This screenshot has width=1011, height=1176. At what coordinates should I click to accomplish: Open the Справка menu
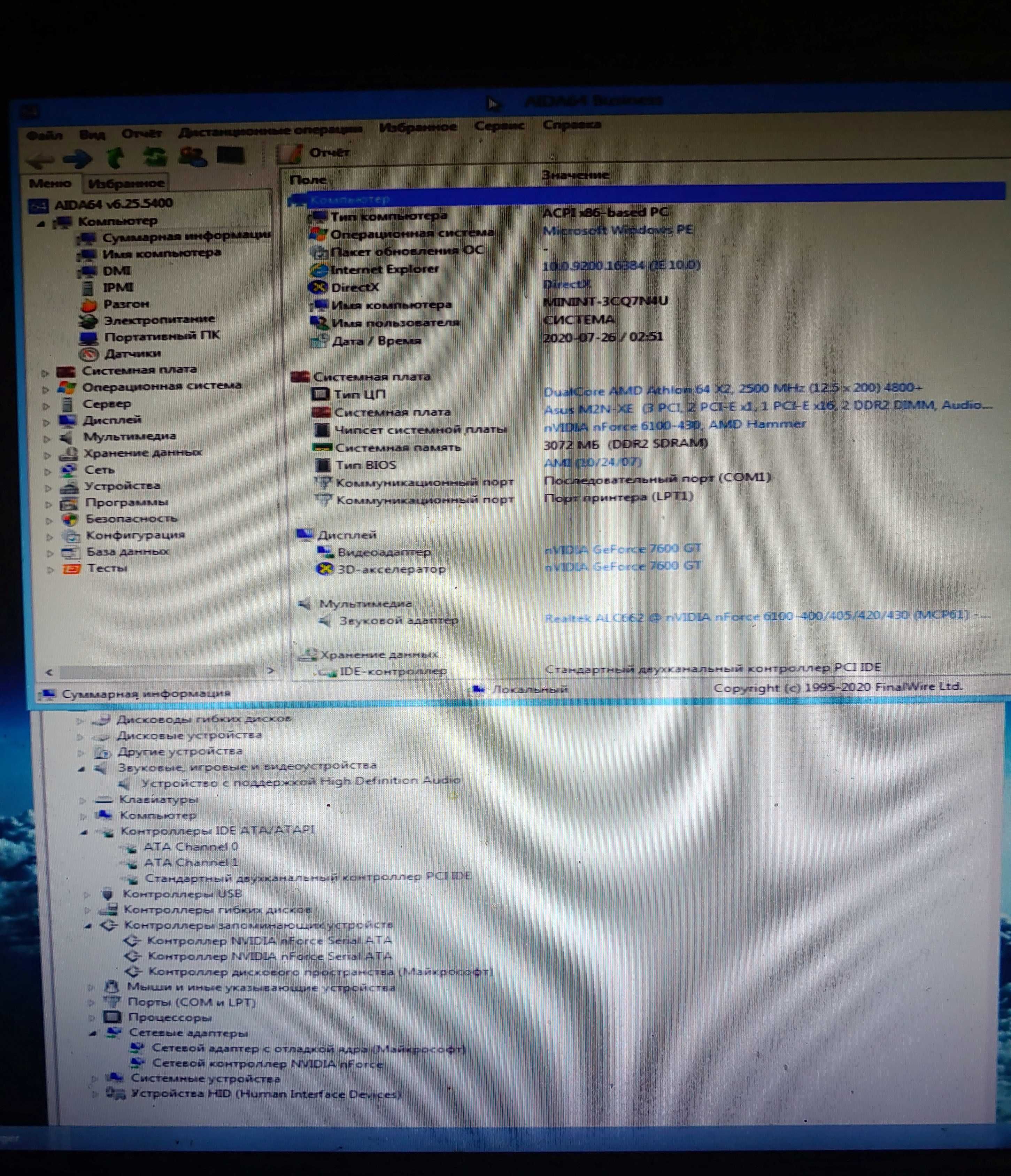[x=572, y=124]
